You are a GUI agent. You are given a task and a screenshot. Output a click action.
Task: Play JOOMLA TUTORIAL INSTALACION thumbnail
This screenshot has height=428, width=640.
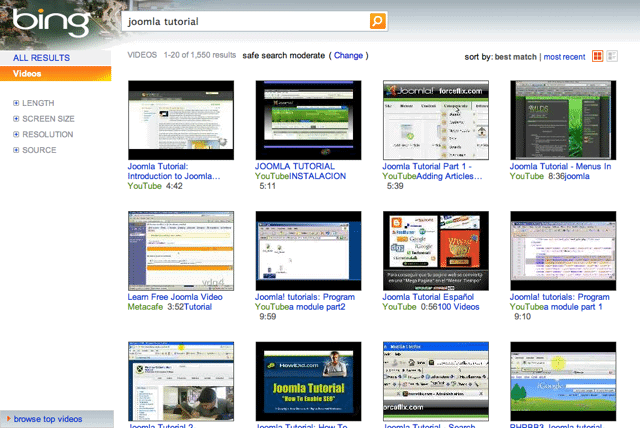pyautogui.click(x=308, y=120)
